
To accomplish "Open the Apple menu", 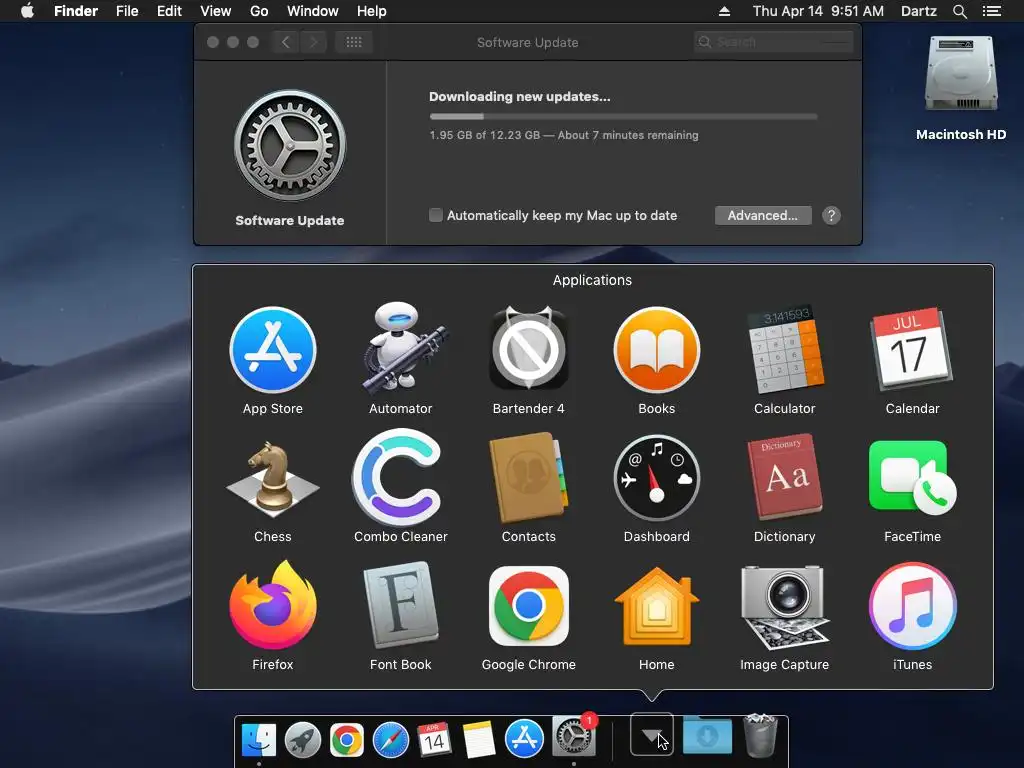I will click(27, 11).
